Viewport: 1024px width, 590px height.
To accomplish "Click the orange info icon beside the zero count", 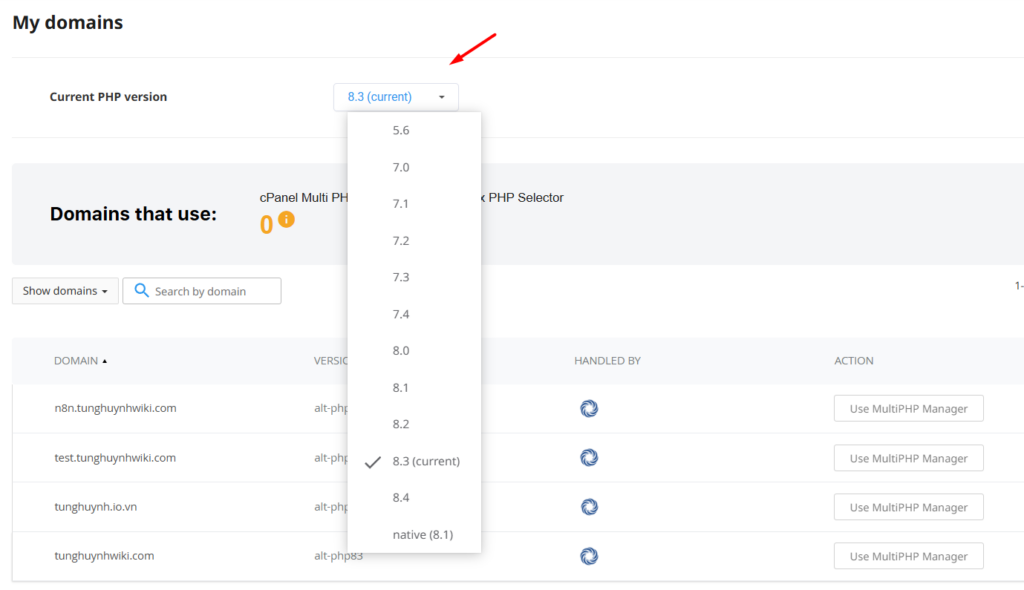I will 286,220.
